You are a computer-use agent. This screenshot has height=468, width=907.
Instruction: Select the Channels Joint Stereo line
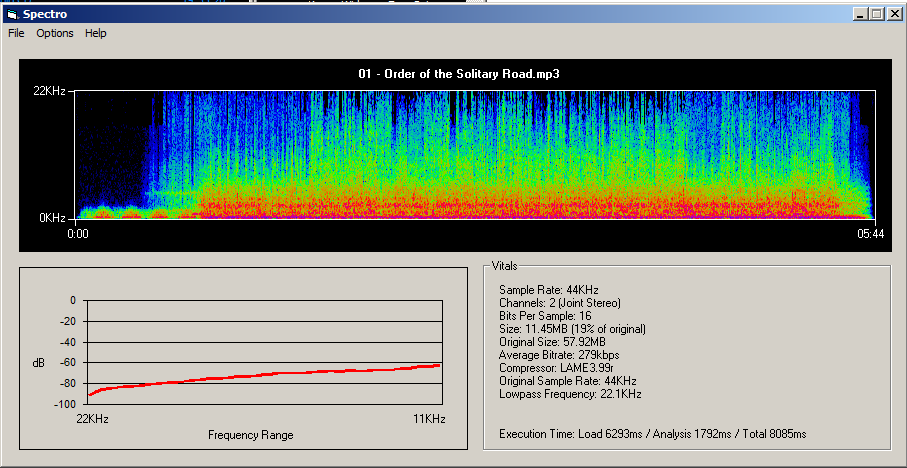click(560, 302)
